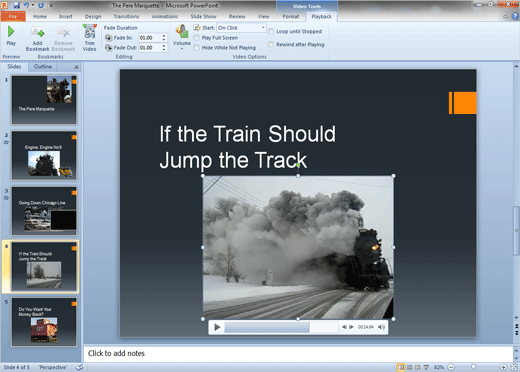
Task: Click Save icon in Quick Access Toolbar
Action: (x=16, y=5)
